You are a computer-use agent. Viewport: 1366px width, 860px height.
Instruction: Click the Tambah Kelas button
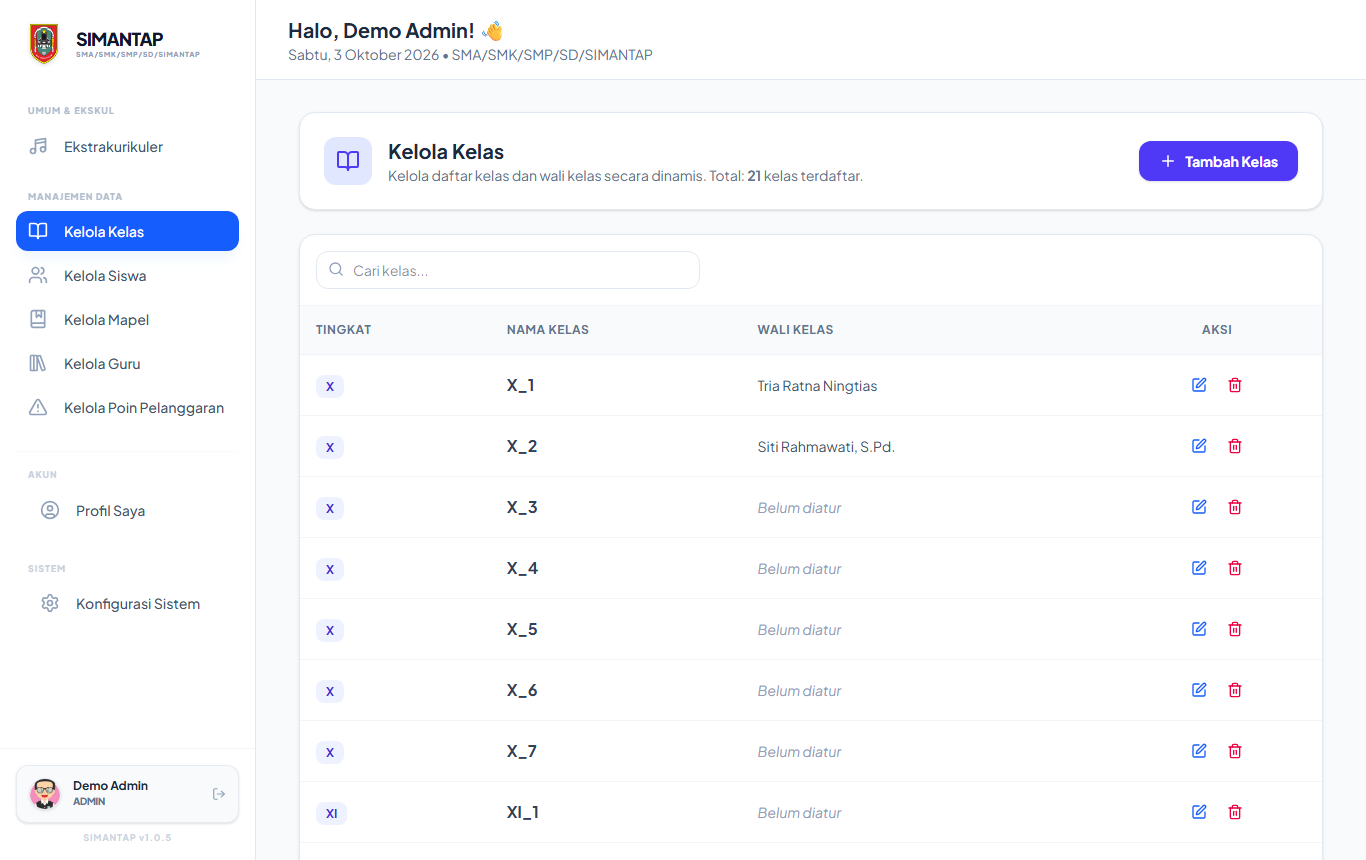click(1218, 161)
